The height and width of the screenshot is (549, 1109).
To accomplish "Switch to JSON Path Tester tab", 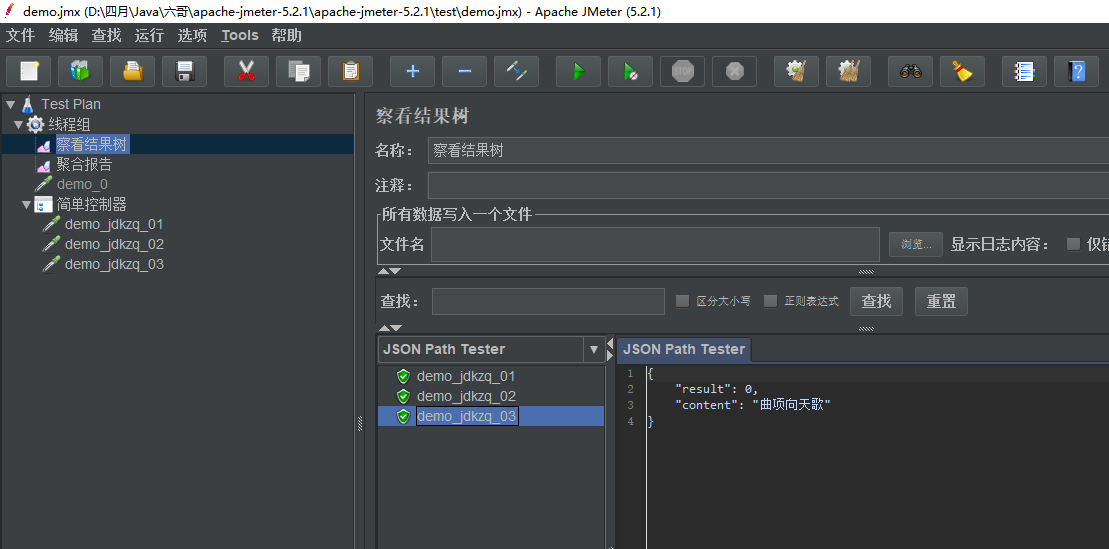I will pos(683,349).
